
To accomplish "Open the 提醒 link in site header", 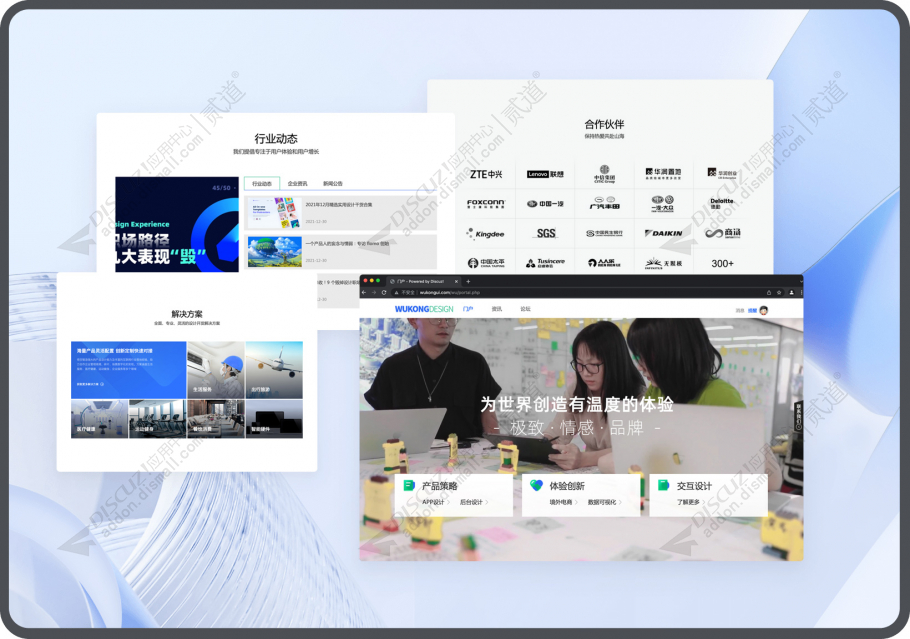I will (x=752, y=311).
